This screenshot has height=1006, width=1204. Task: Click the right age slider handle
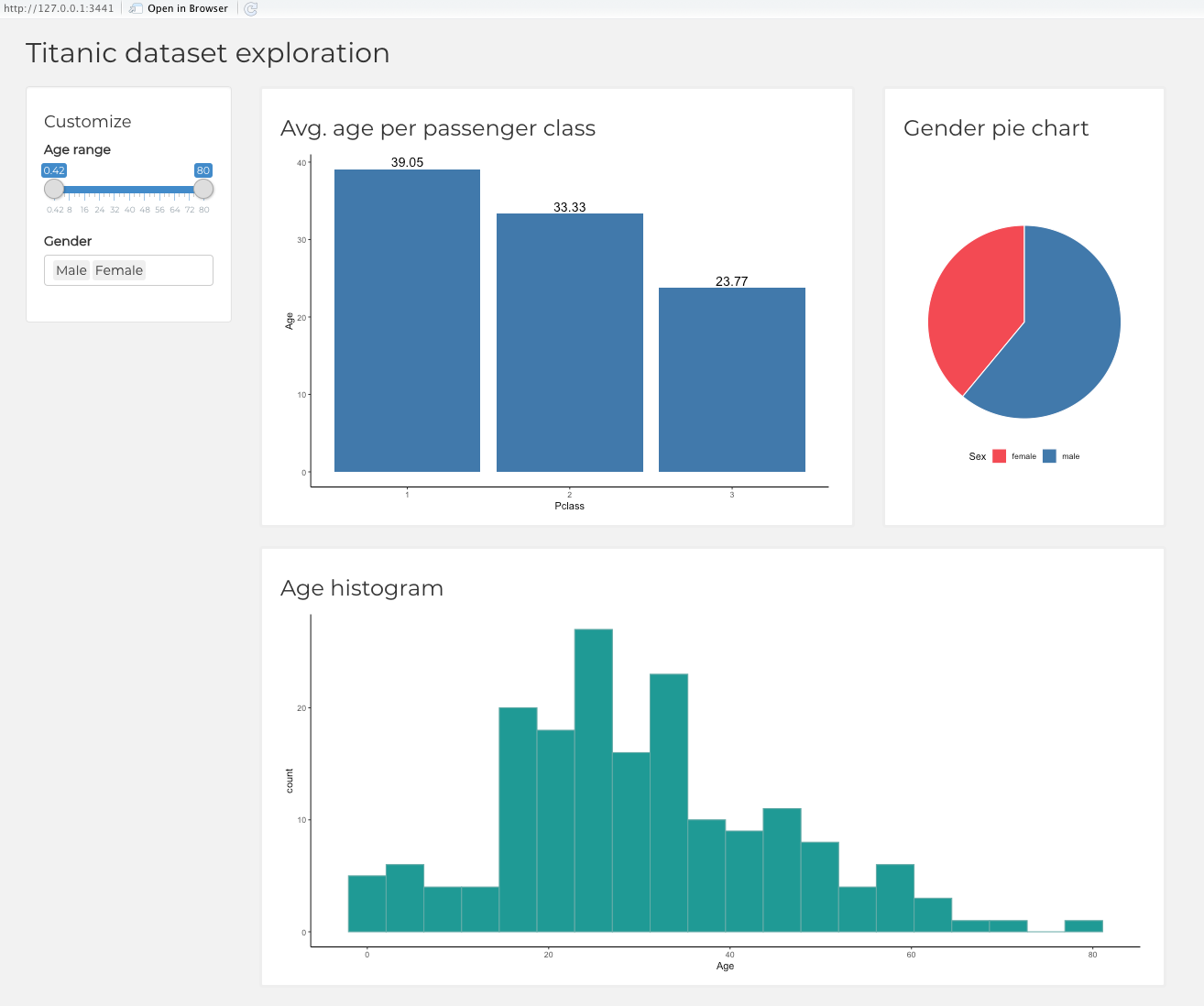pyautogui.click(x=203, y=189)
